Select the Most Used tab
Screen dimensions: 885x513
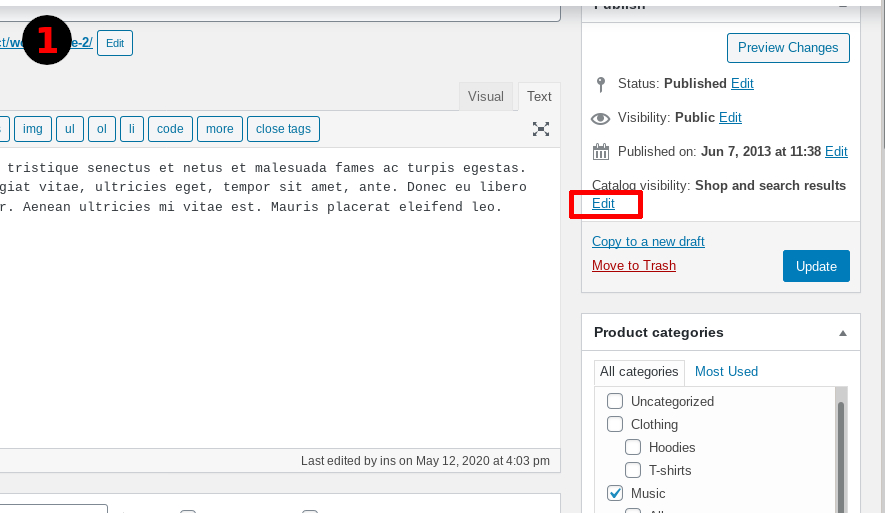[726, 372]
